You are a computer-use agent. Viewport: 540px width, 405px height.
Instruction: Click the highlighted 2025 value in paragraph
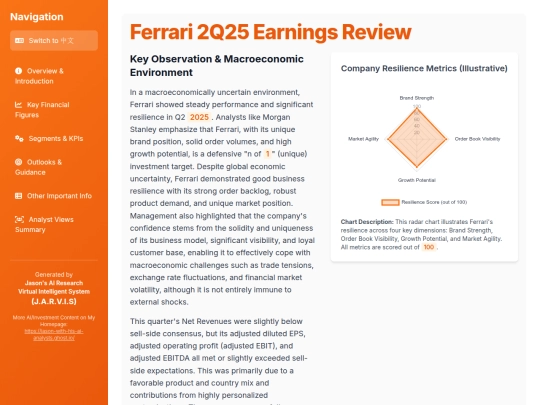pyautogui.click(x=199, y=117)
